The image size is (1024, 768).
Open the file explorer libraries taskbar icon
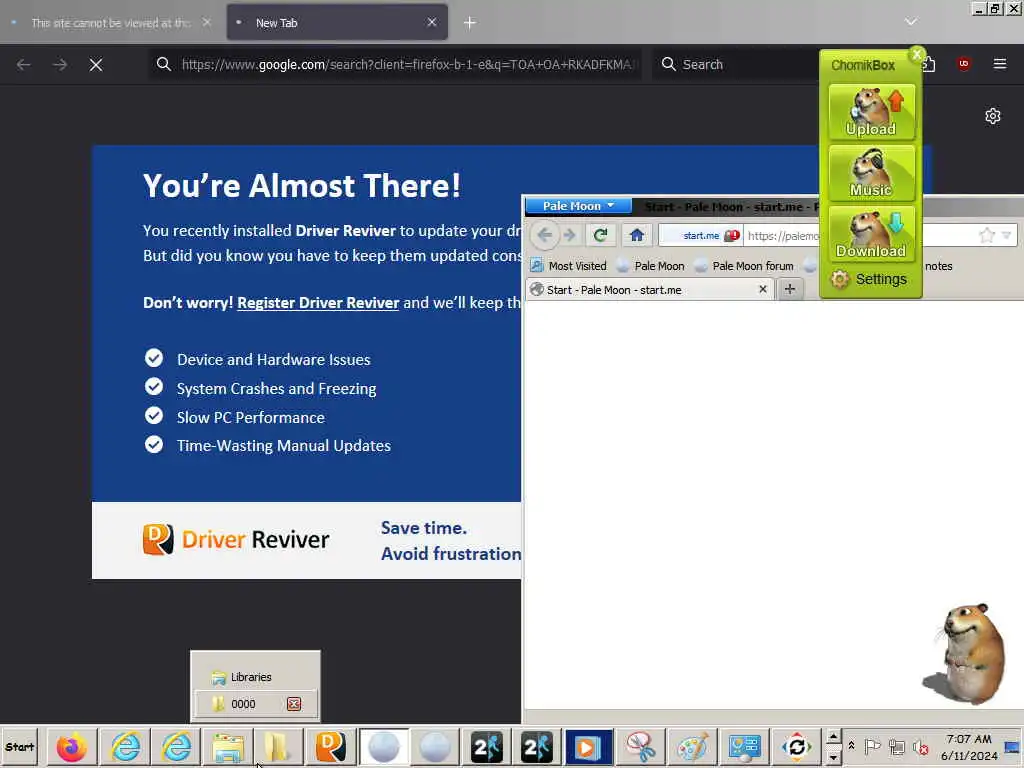click(x=228, y=747)
